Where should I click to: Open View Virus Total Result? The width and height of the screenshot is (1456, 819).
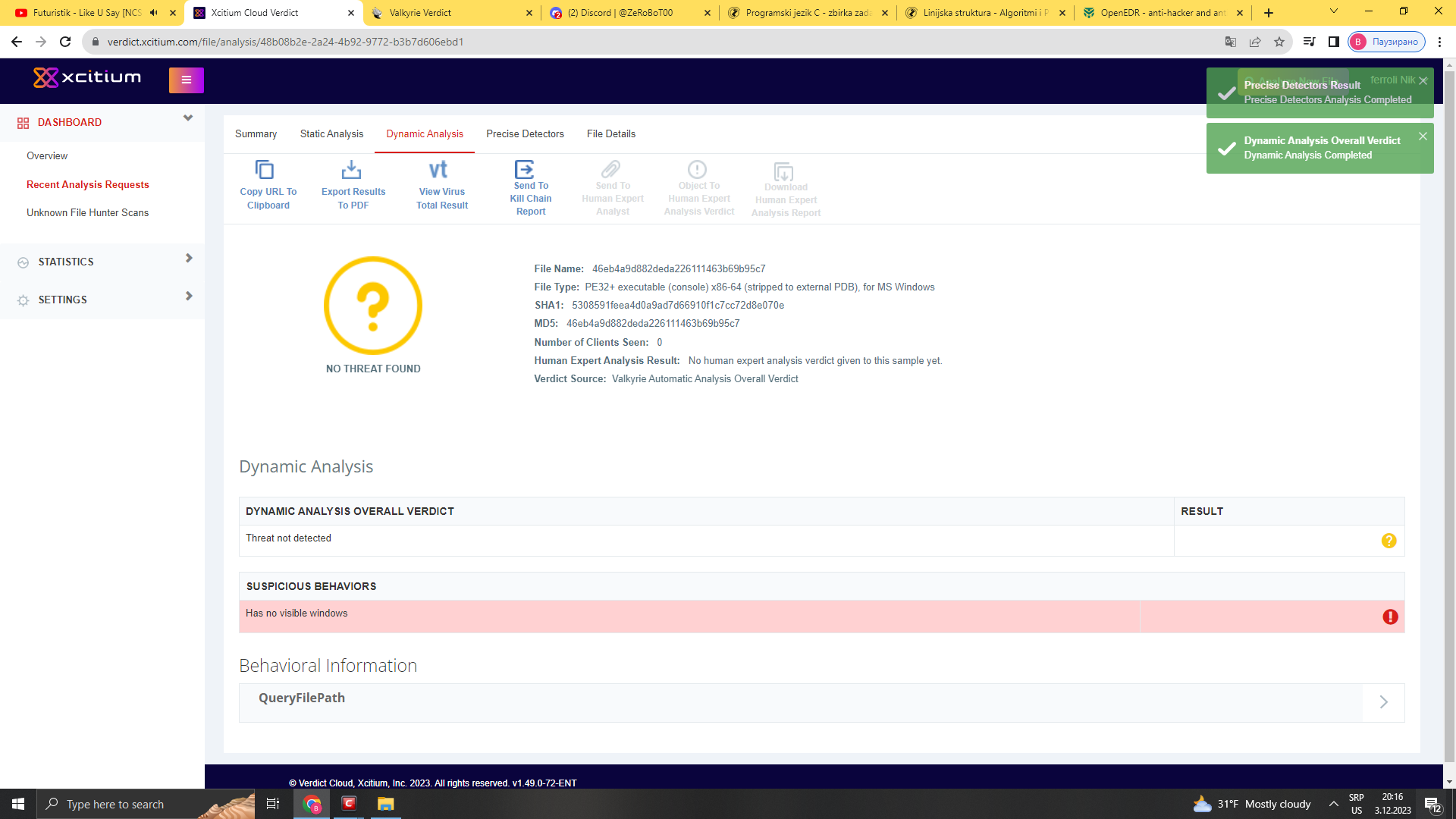(x=438, y=170)
